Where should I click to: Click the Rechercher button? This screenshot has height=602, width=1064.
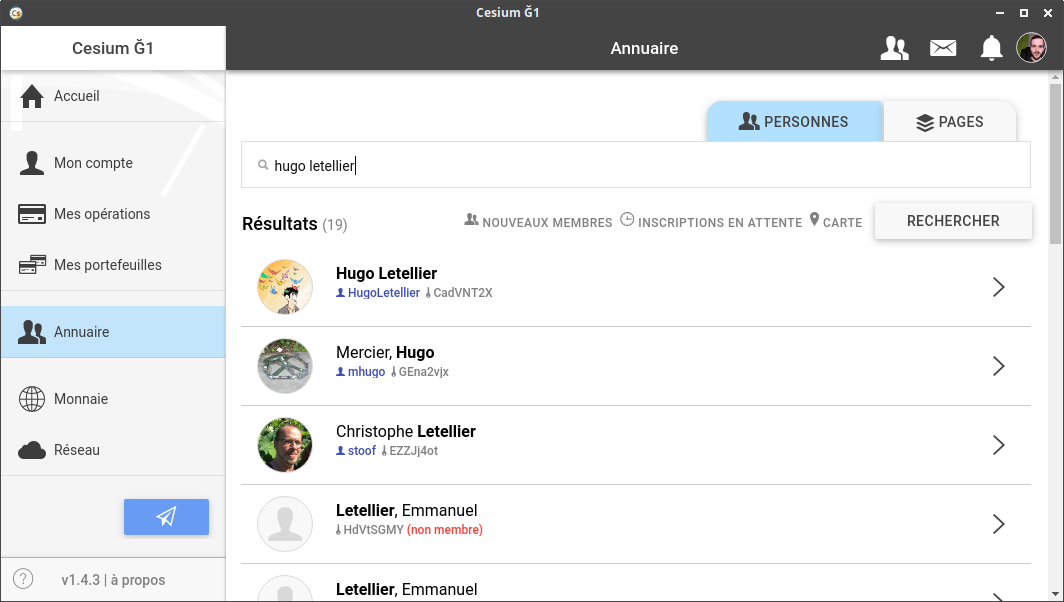953,221
